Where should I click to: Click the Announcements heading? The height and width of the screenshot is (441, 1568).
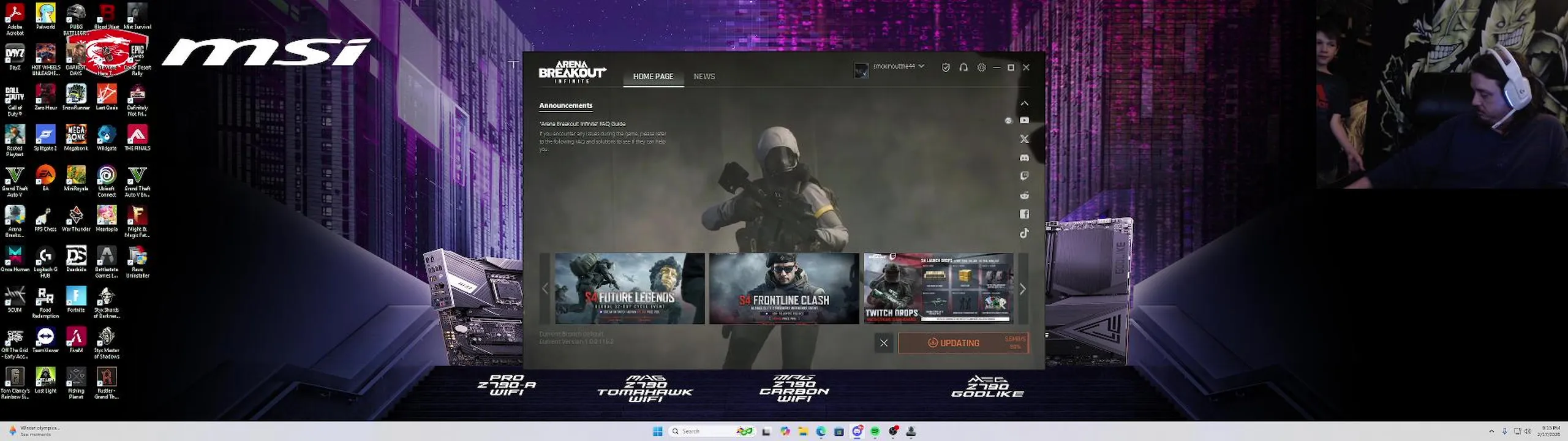pos(565,105)
